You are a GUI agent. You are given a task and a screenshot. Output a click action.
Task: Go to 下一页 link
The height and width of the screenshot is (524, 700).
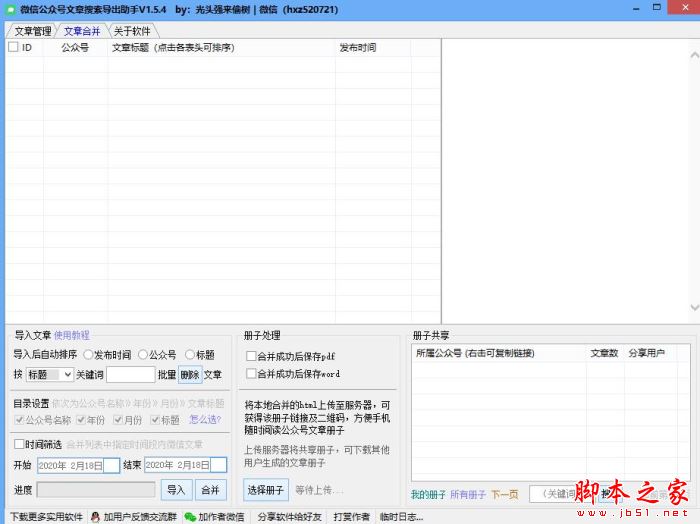tap(505, 495)
